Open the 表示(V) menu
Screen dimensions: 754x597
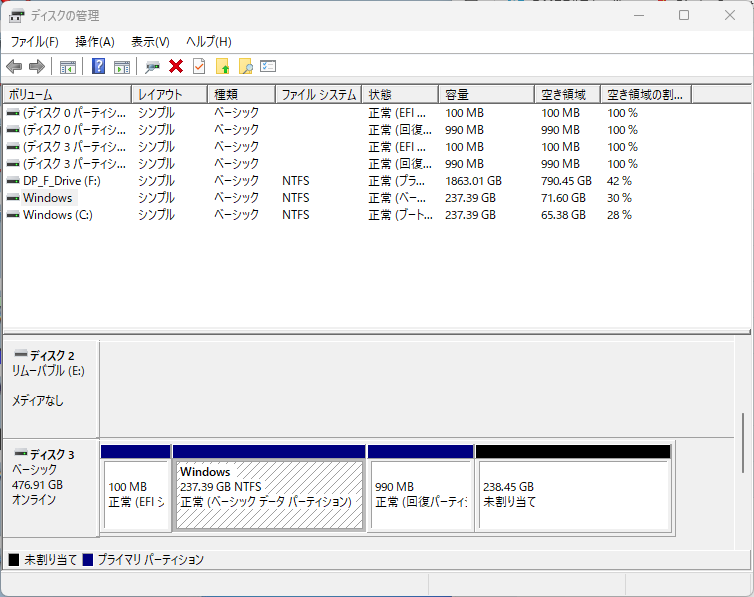pos(150,42)
